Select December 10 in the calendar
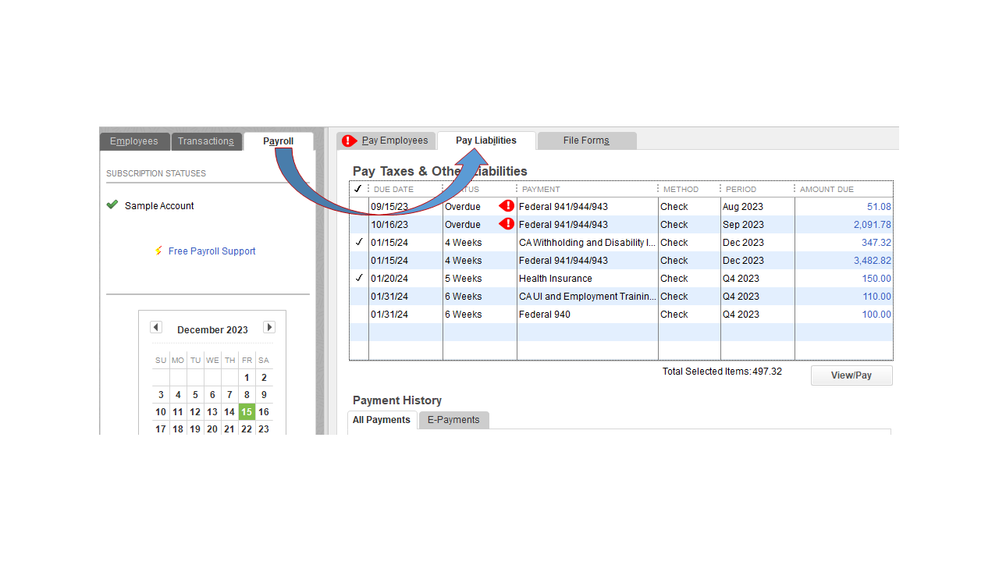999x562 pixels. coord(161,412)
